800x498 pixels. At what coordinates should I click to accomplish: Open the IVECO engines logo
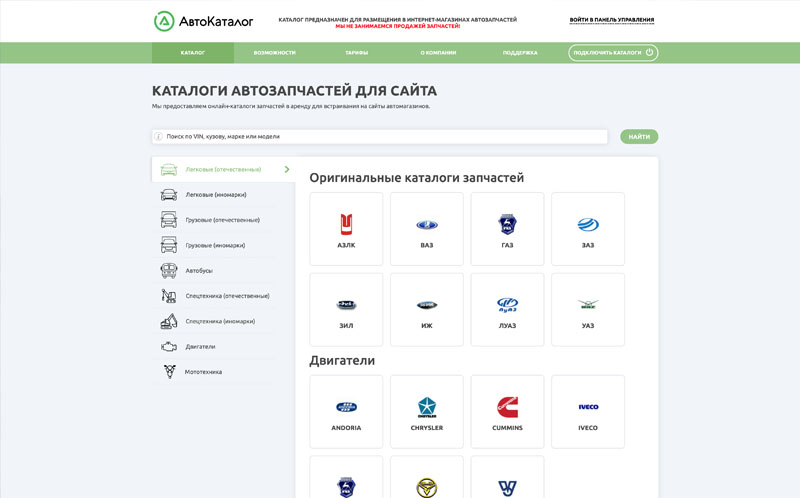coord(588,407)
